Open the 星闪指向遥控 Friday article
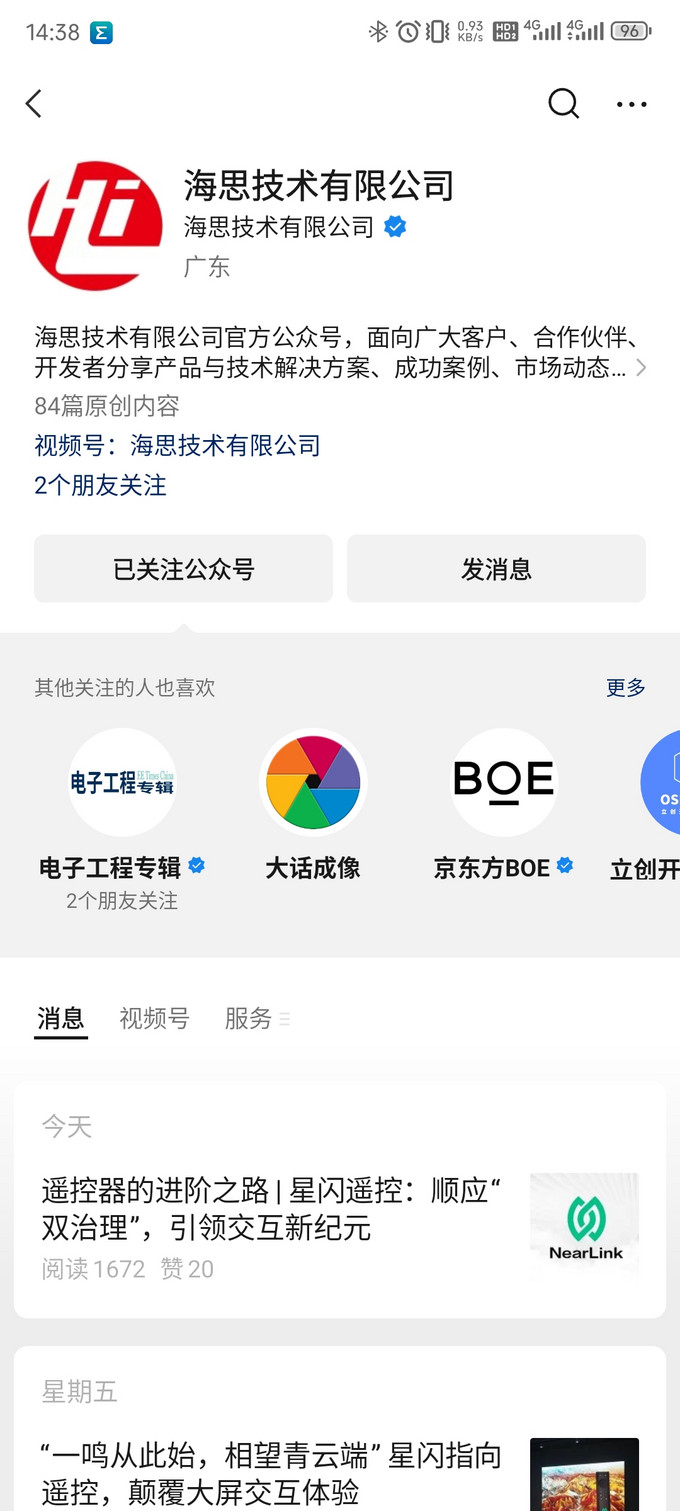 coord(271,1473)
